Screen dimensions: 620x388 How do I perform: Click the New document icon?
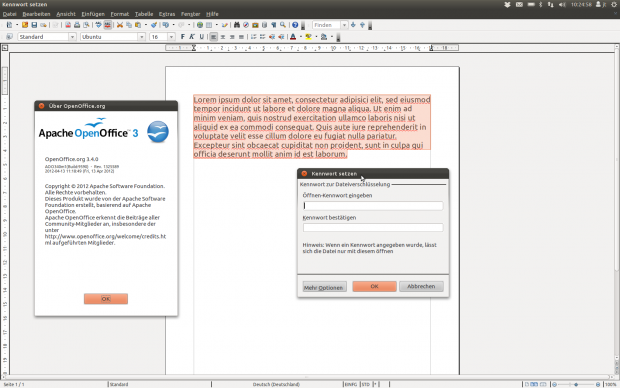pyautogui.click(x=9, y=25)
